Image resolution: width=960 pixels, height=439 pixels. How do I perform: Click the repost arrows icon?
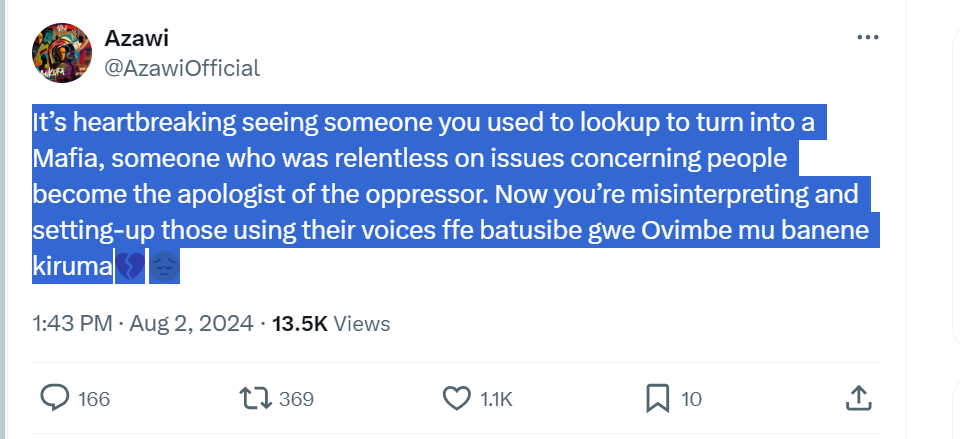pyautogui.click(x=255, y=398)
